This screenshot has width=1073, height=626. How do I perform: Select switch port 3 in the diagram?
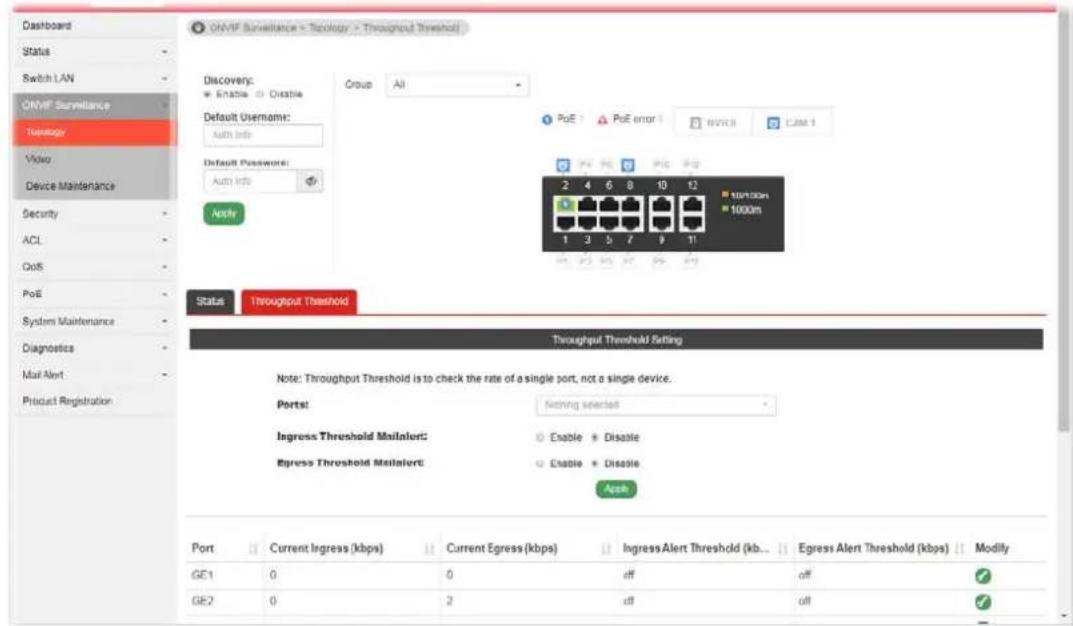click(587, 222)
